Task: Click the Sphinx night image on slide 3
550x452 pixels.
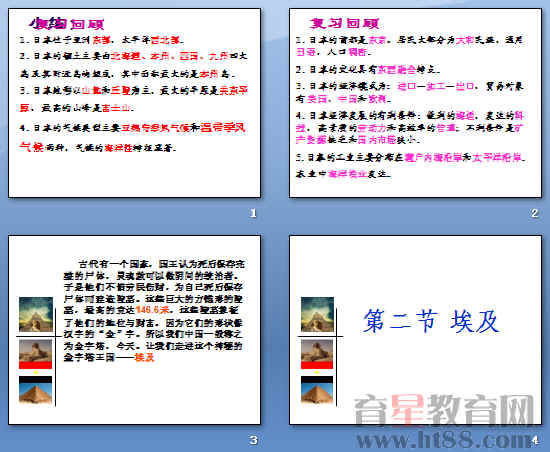Action: tap(36, 314)
